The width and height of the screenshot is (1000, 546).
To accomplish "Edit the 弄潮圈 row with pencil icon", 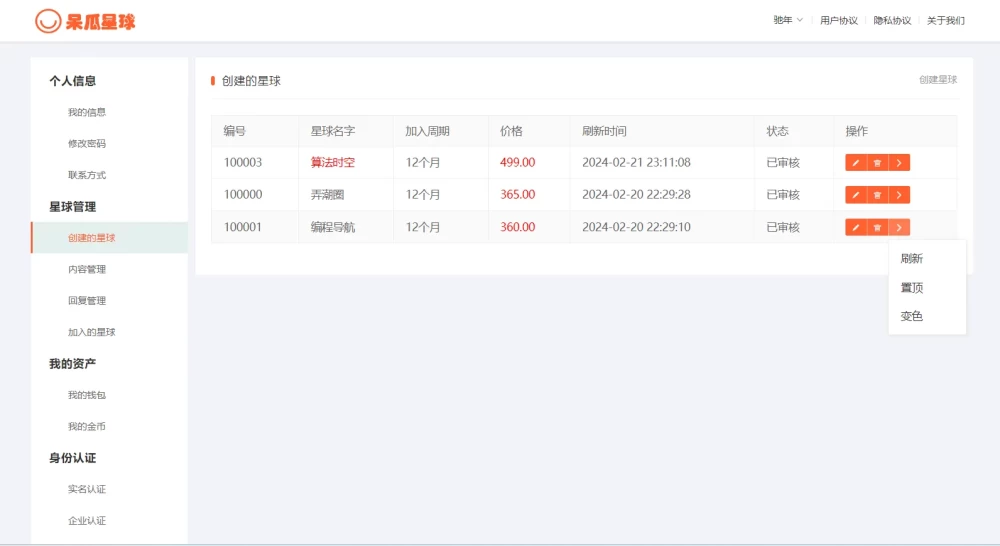I will 856,195.
